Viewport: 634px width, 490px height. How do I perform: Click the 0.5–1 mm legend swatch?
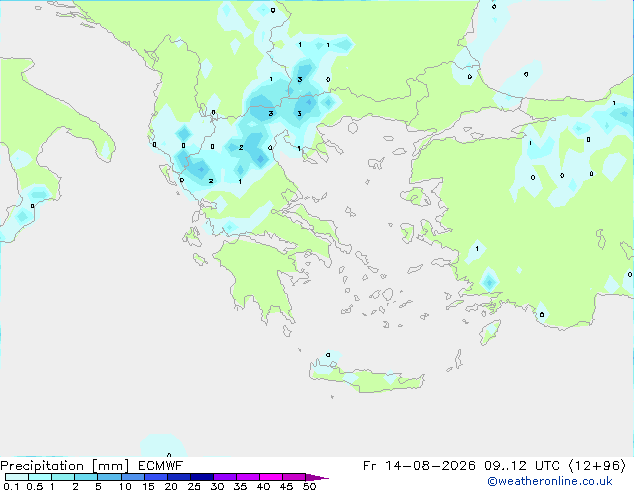click(x=40, y=477)
